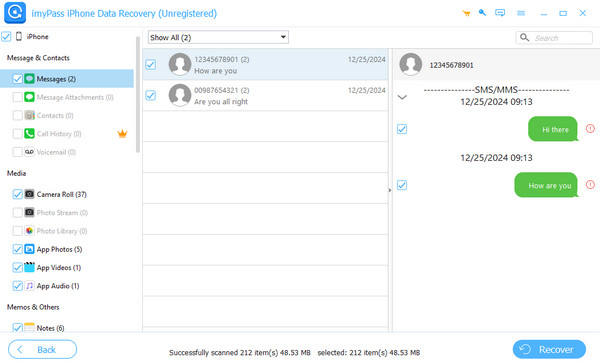Click avatar of conversation 12345678901 in list

[x=180, y=64]
